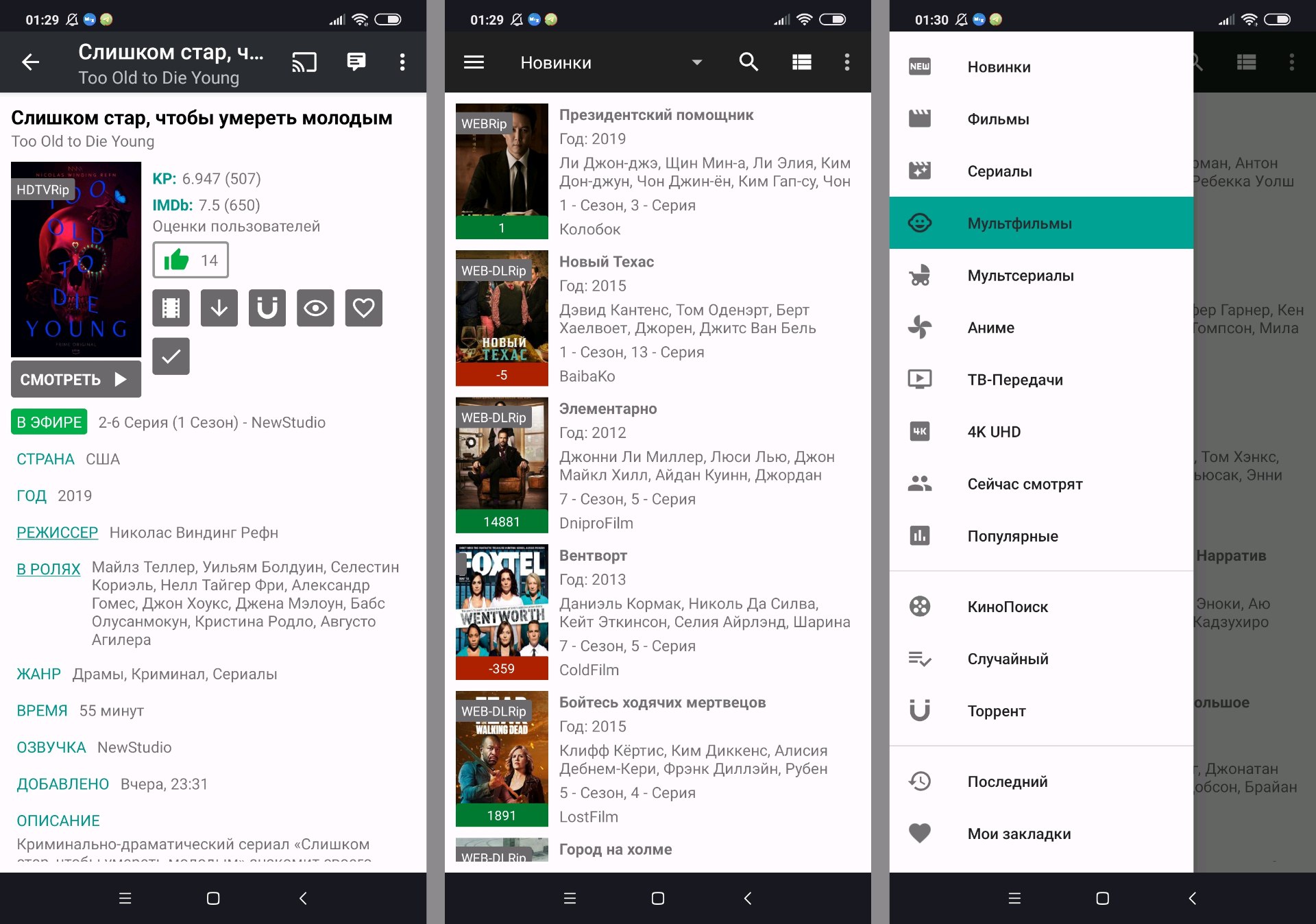1316x924 pixels.
Task: Tap the ТВ-Передачи TV icon
Action: pyautogui.click(x=919, y=379)
